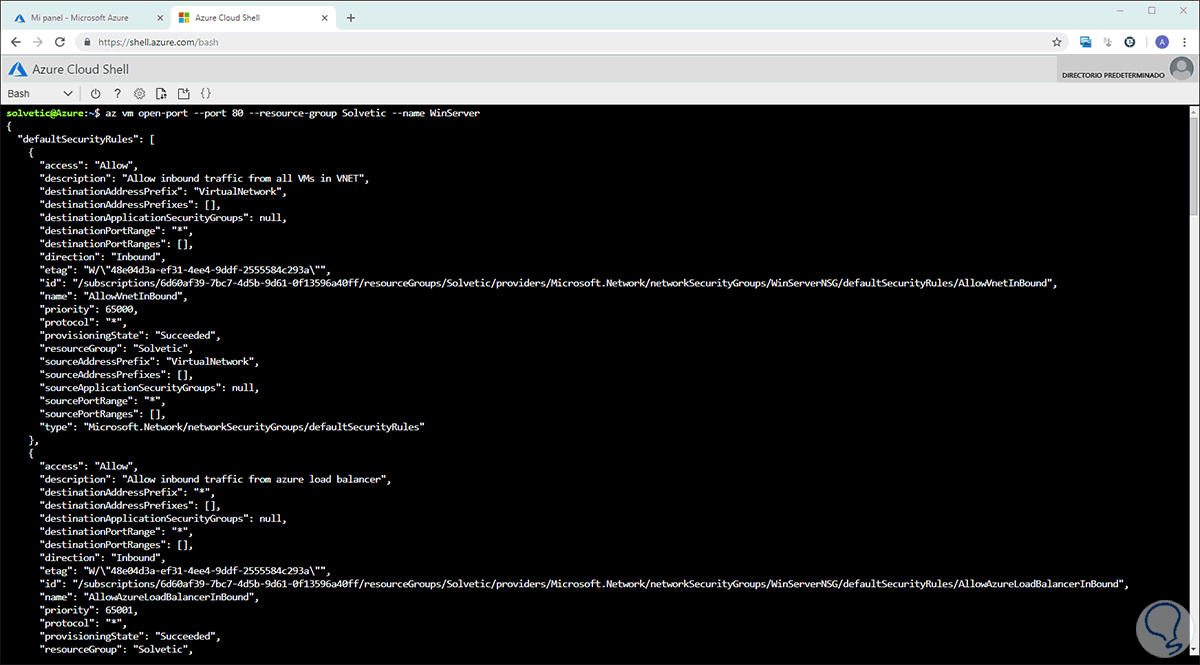Click the Azure Cloud Shell title text
Screen dimensions: 1200x665
pos(82,69)
